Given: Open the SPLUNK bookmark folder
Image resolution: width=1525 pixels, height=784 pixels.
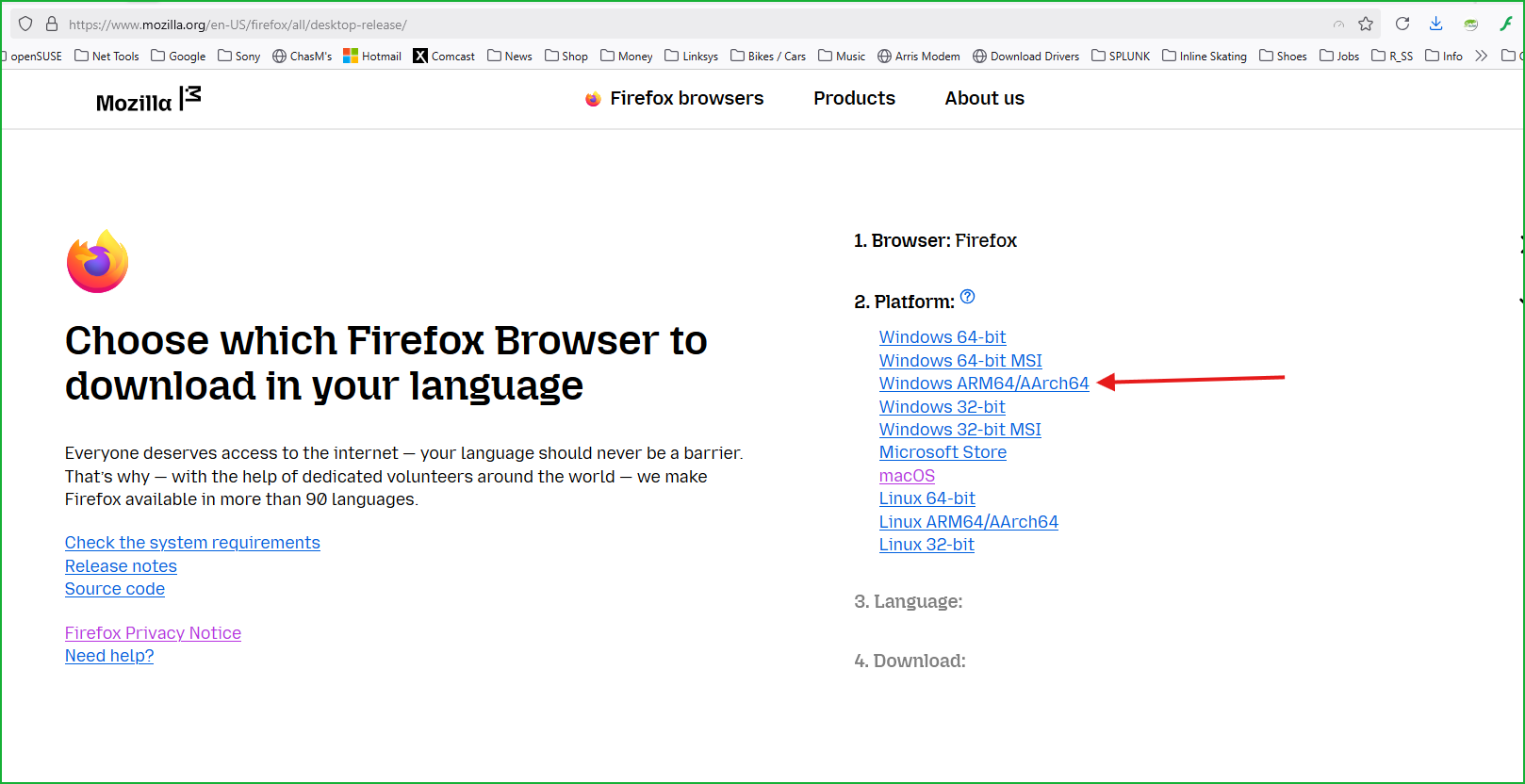Looking at the screenshot, I should 1121,56.
